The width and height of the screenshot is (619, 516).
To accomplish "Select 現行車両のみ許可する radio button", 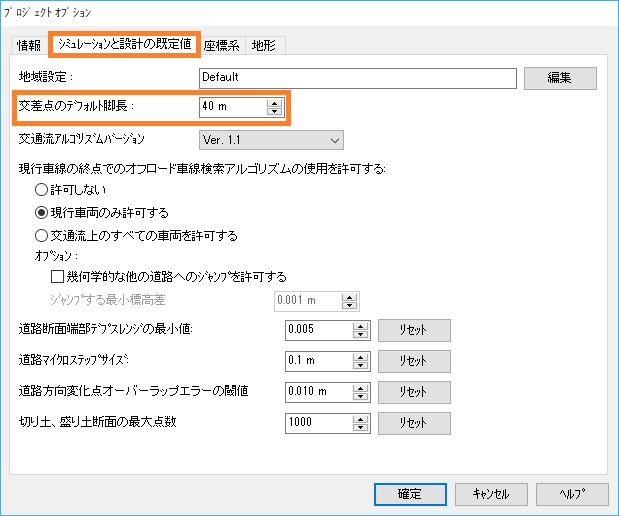I will [x=41, y=213].
